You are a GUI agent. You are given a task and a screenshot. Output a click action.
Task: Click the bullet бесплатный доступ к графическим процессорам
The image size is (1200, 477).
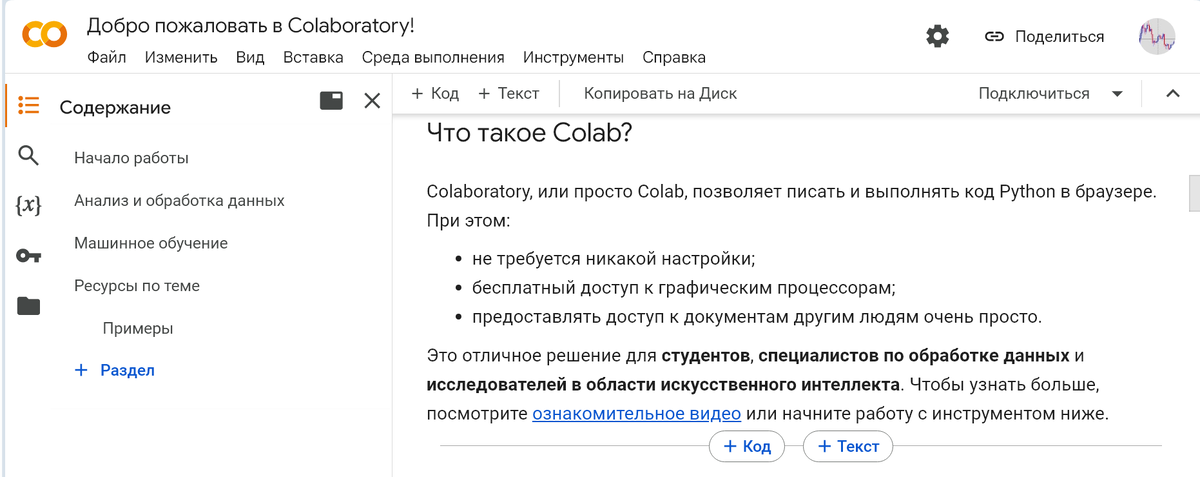pyautogui.click(x=683, y=288)
